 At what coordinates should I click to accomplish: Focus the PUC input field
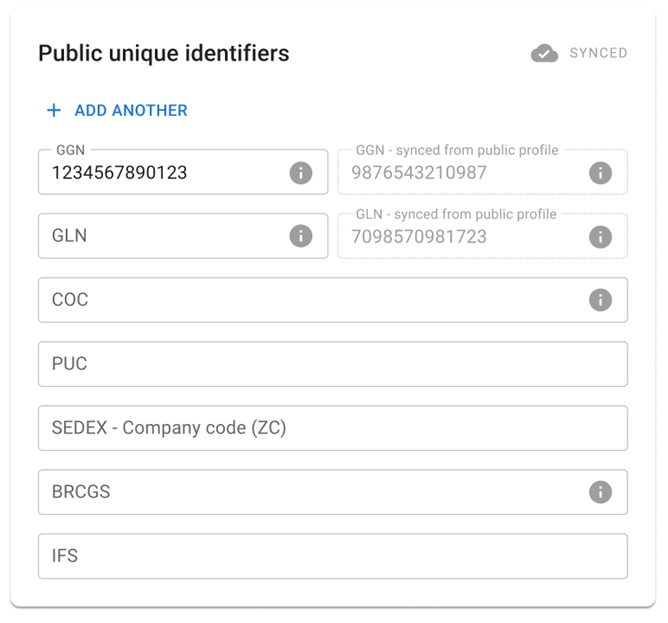(333, 364)
